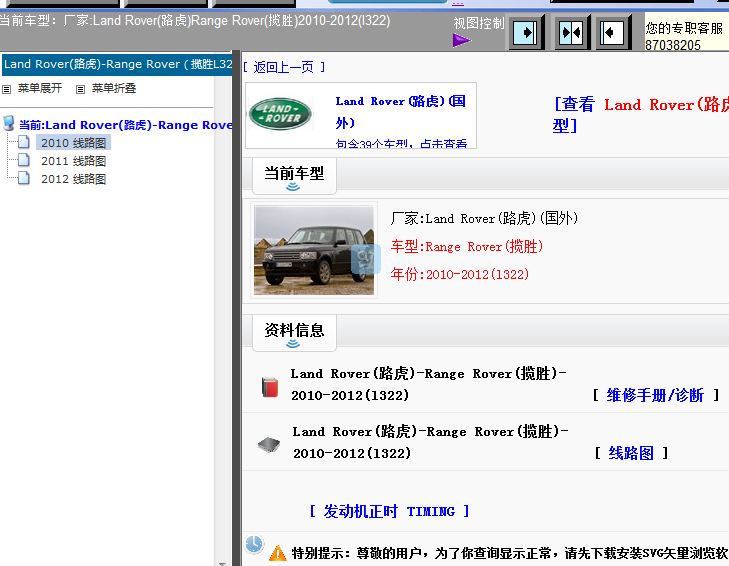Click the orange warning triangle icon
729x566 pixels.
pos(278,553)
